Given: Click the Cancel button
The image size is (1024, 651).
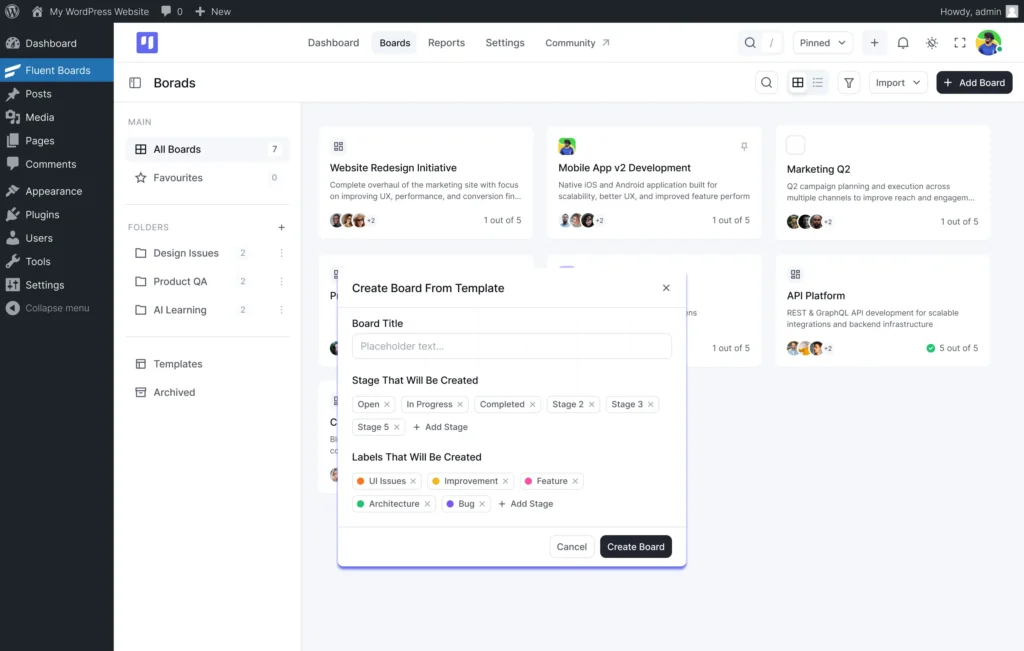Looking at the screenshot, I should pyautogui.click(x=571, y=547).
